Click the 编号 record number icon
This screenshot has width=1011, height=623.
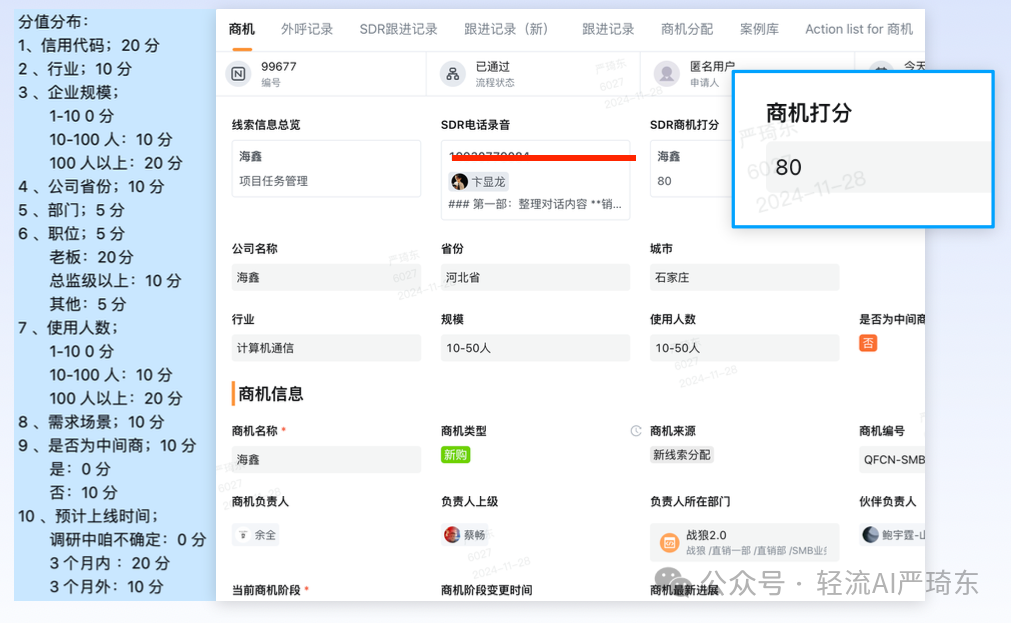tap(238, 74)
